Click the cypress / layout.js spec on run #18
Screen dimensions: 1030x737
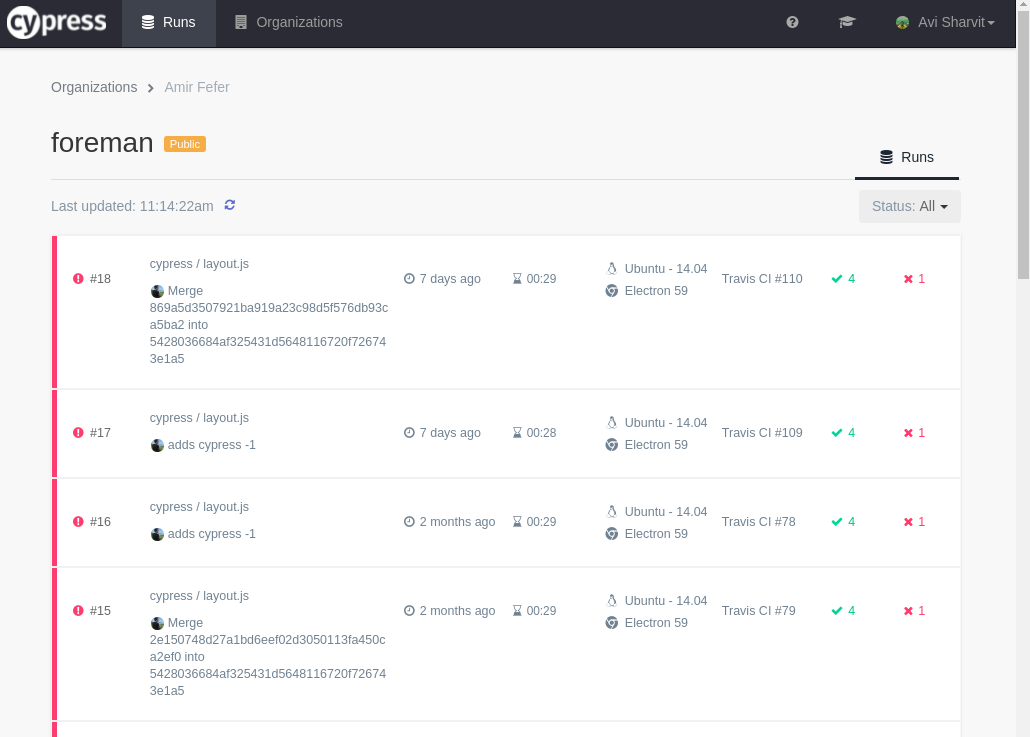click(x=199, y=264)
